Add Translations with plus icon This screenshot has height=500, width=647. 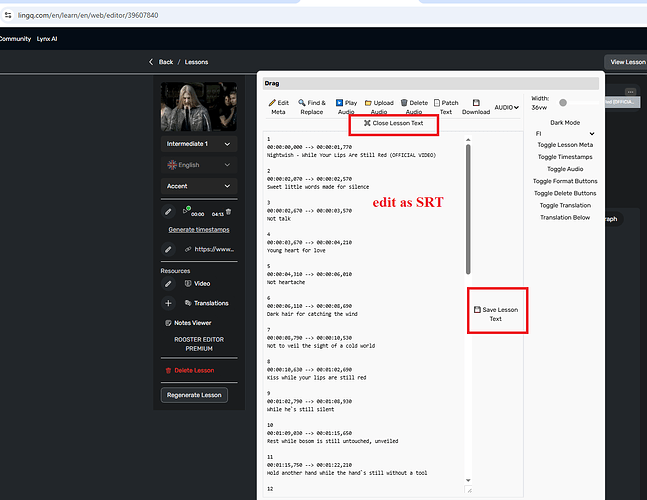point(168,303)
